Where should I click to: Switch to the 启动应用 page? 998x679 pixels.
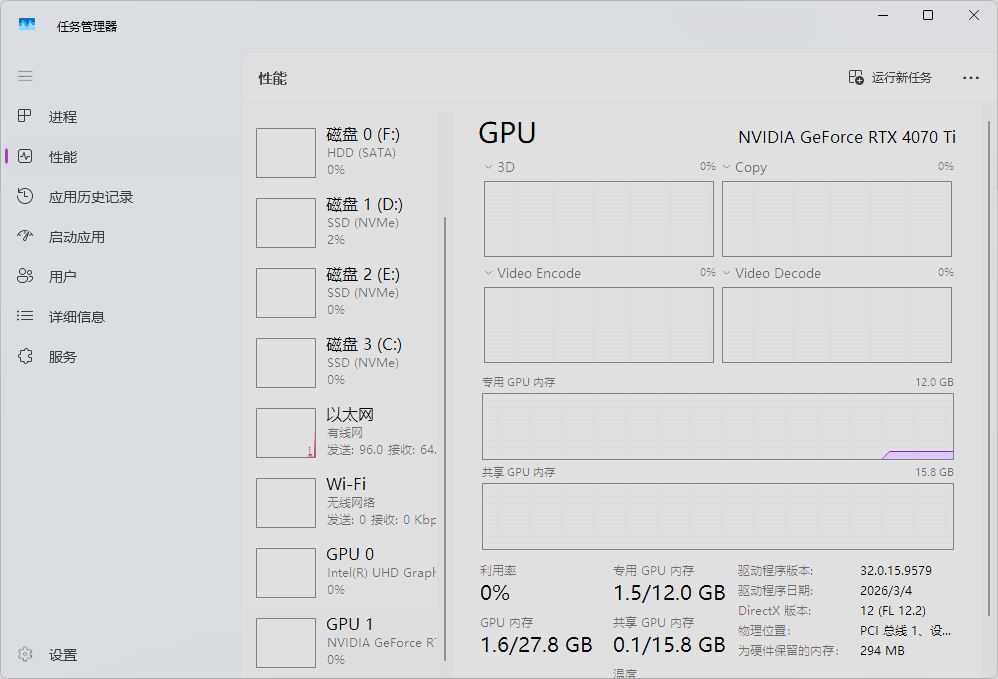point(76,237)
